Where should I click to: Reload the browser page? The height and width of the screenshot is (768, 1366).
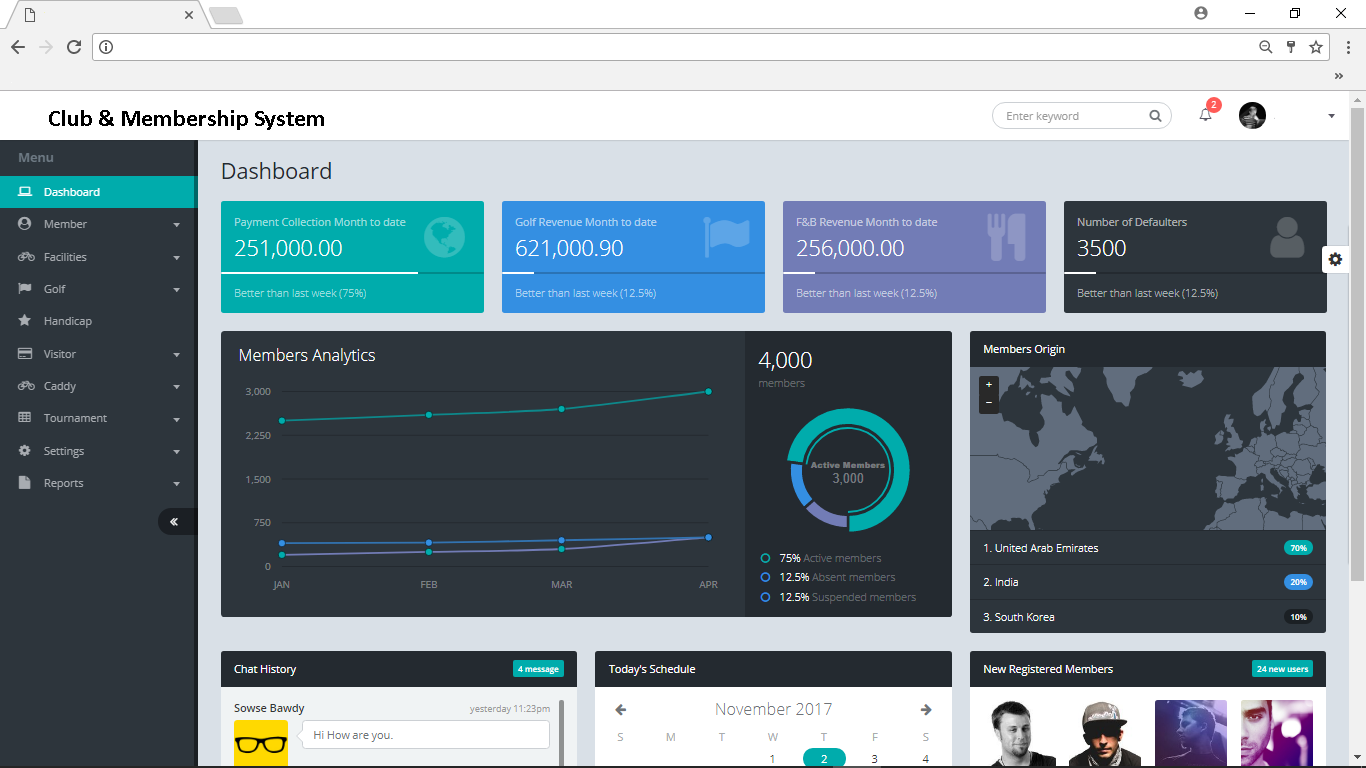click(x=74, y=47)
